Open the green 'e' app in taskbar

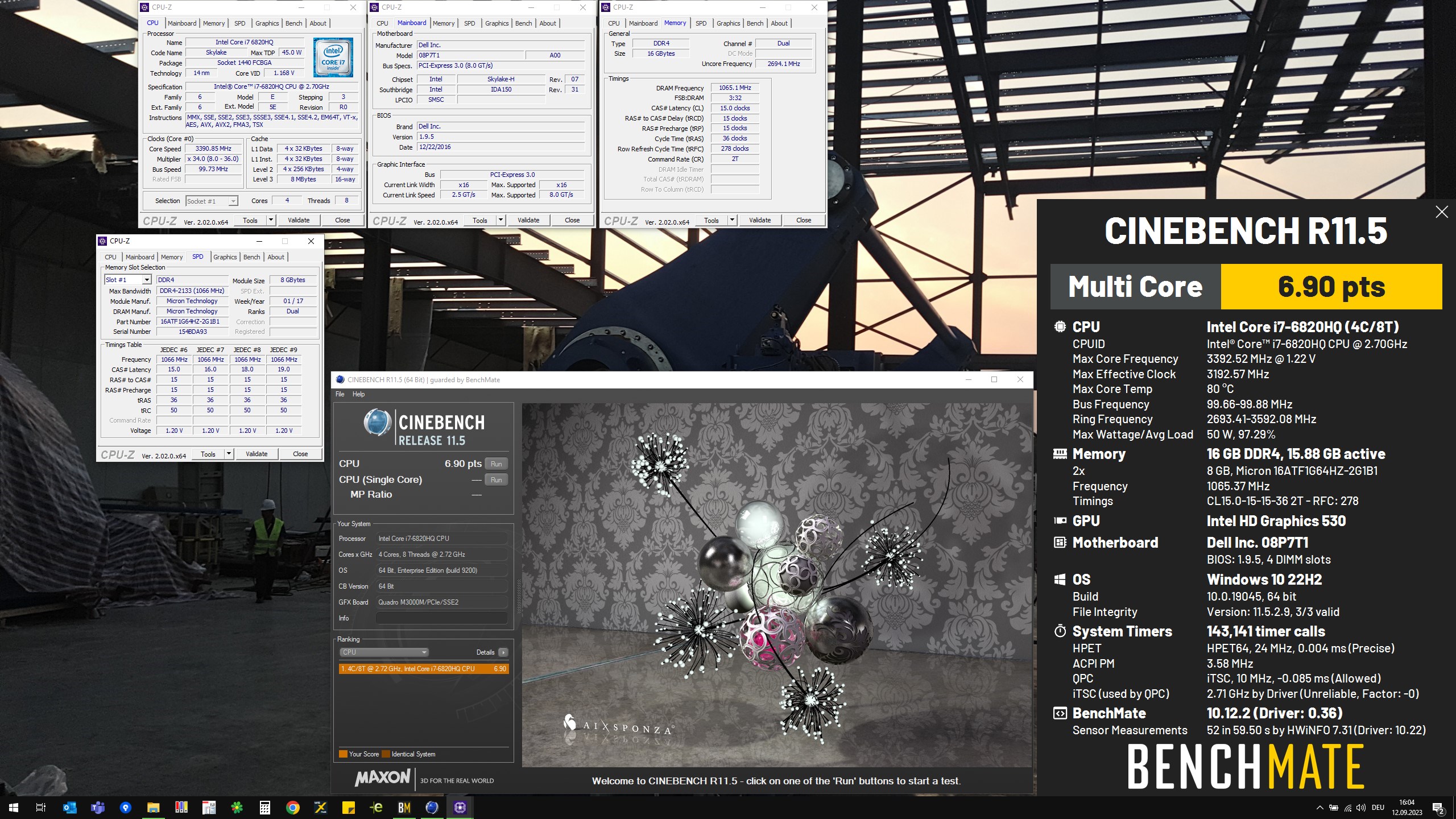tap(377, 807)
